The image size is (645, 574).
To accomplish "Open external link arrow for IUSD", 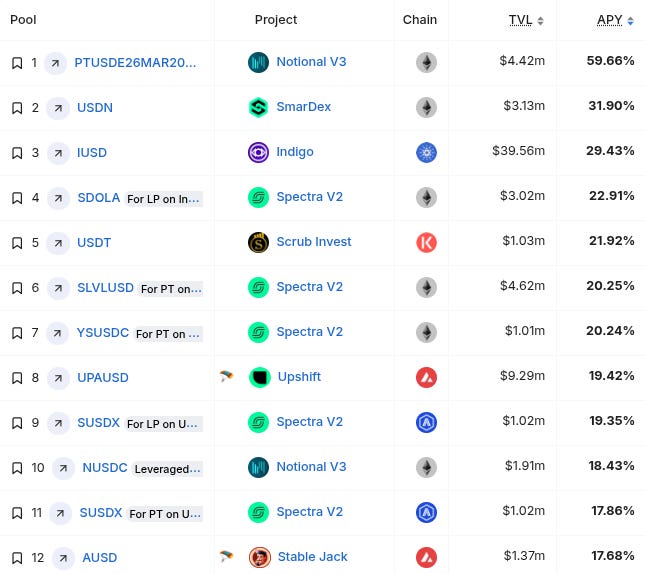I will pos(58,153).
